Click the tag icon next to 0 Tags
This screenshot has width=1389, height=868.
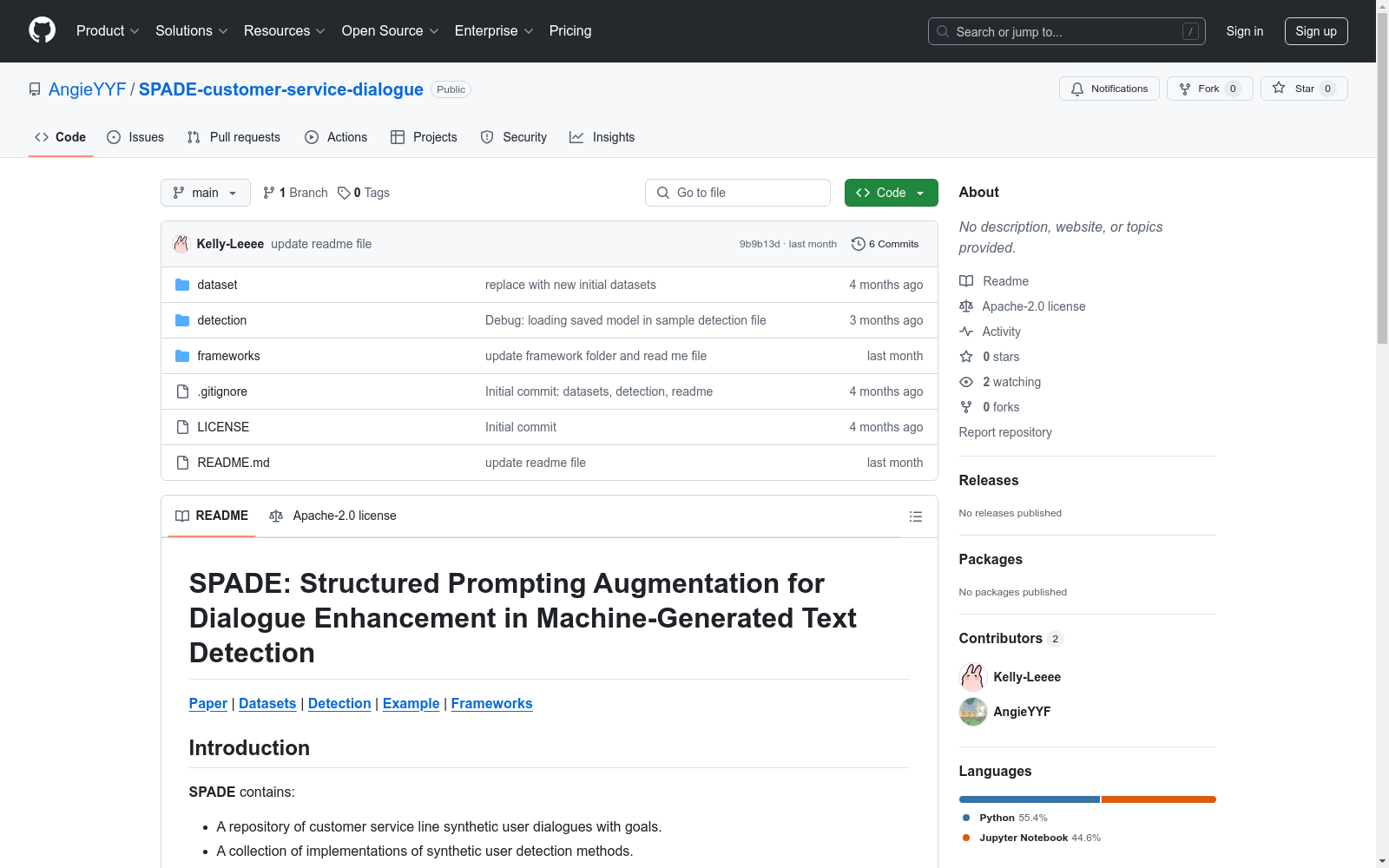tap(344, 193)
